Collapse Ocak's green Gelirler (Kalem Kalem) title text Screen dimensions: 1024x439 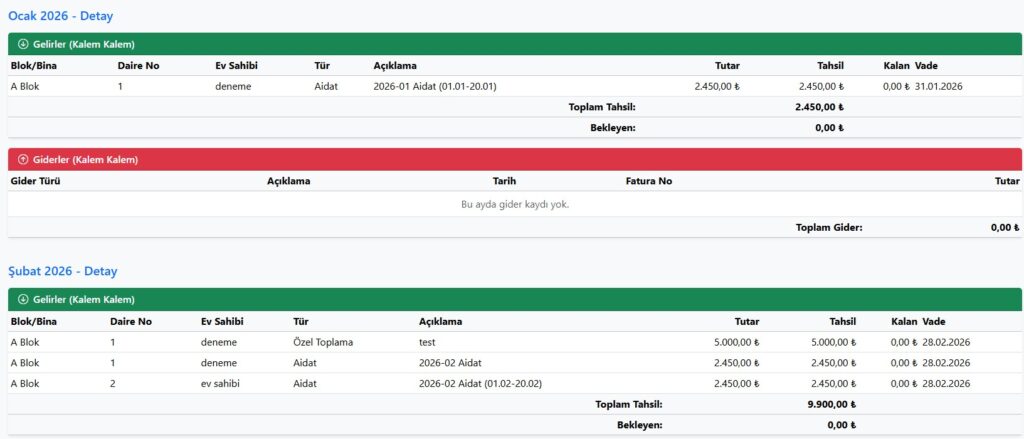pyautogui.click(x=84, y=44)
